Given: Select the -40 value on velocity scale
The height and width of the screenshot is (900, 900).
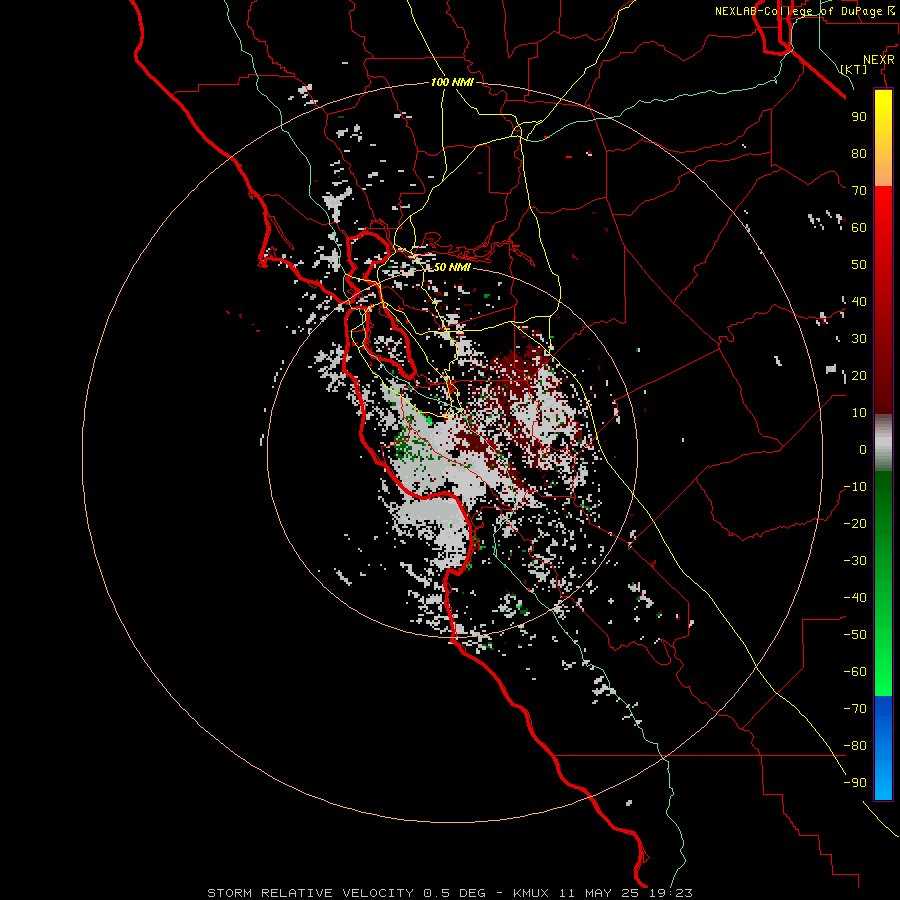Looking at the screenshot, I should click(855, 598).
